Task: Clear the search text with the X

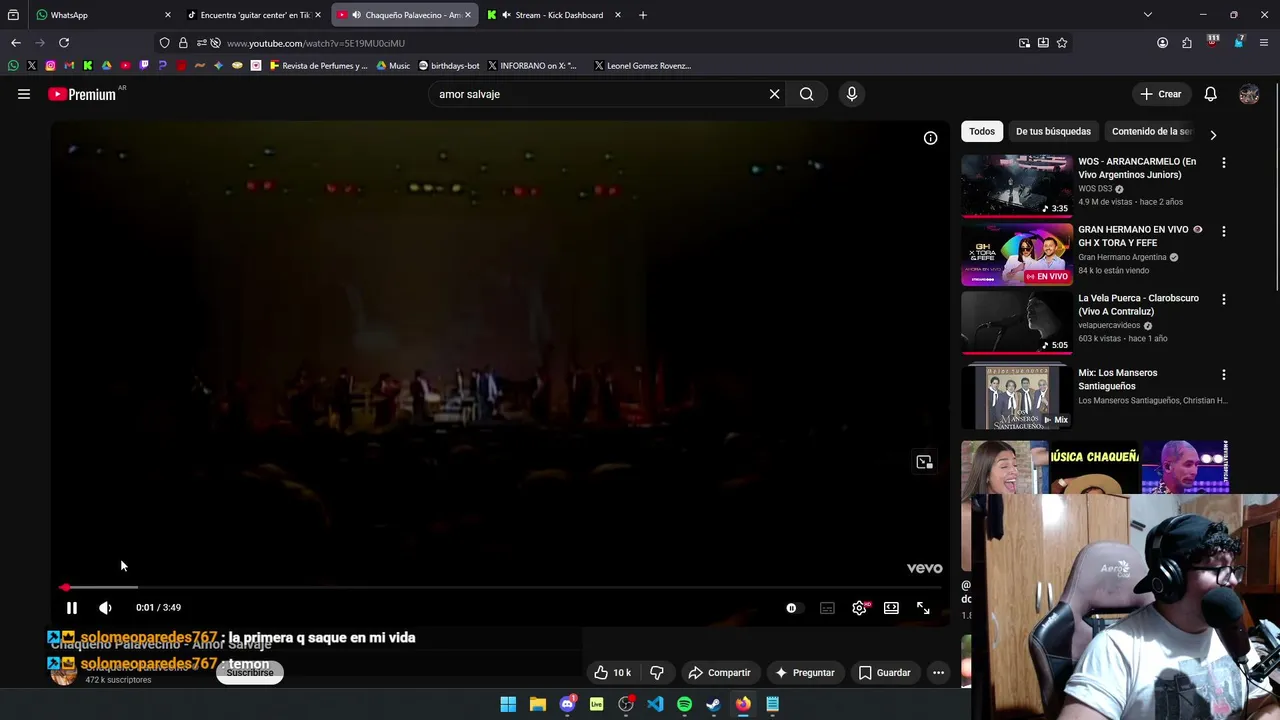Action: tap(774, 94)
